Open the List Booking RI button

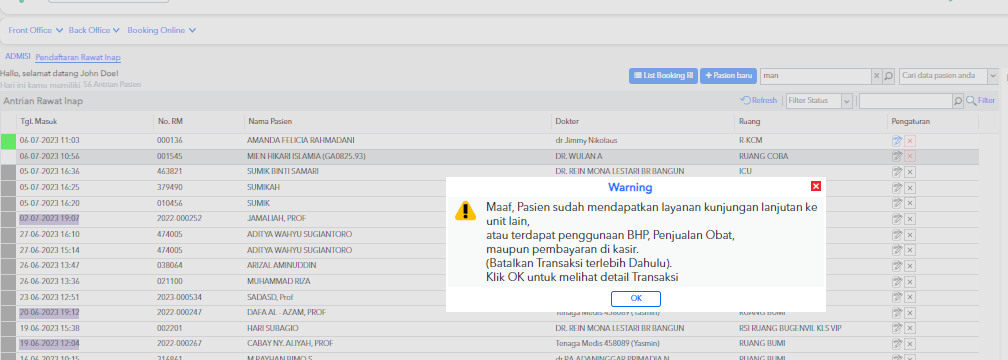click(663, 76)
